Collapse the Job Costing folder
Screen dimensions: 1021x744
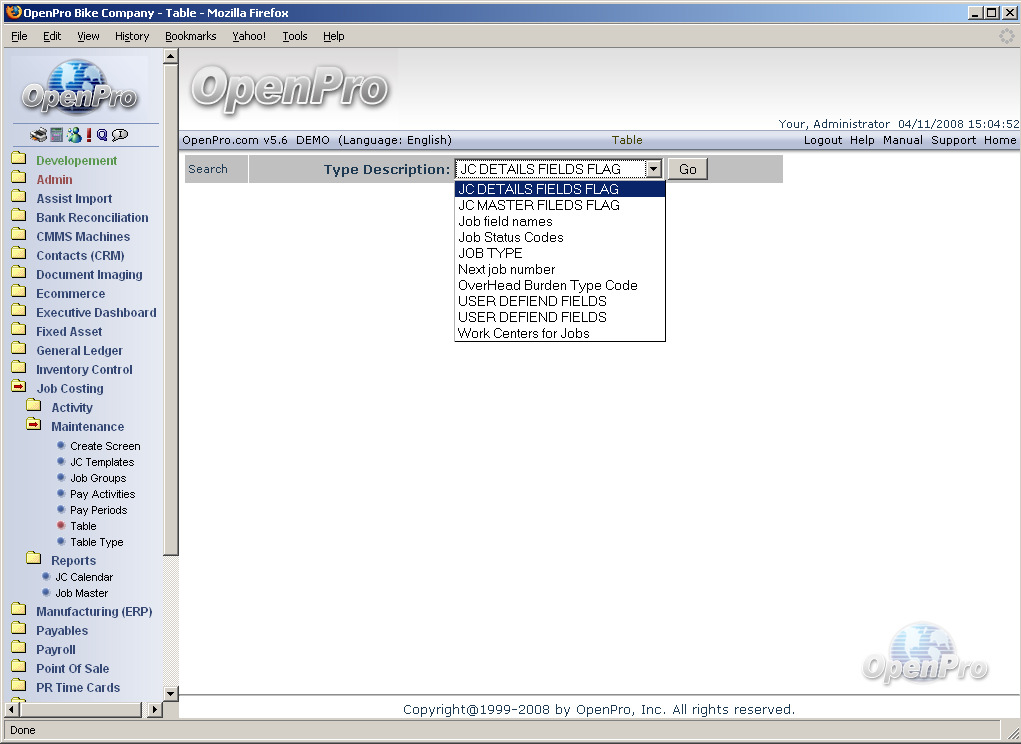point(19,388)
